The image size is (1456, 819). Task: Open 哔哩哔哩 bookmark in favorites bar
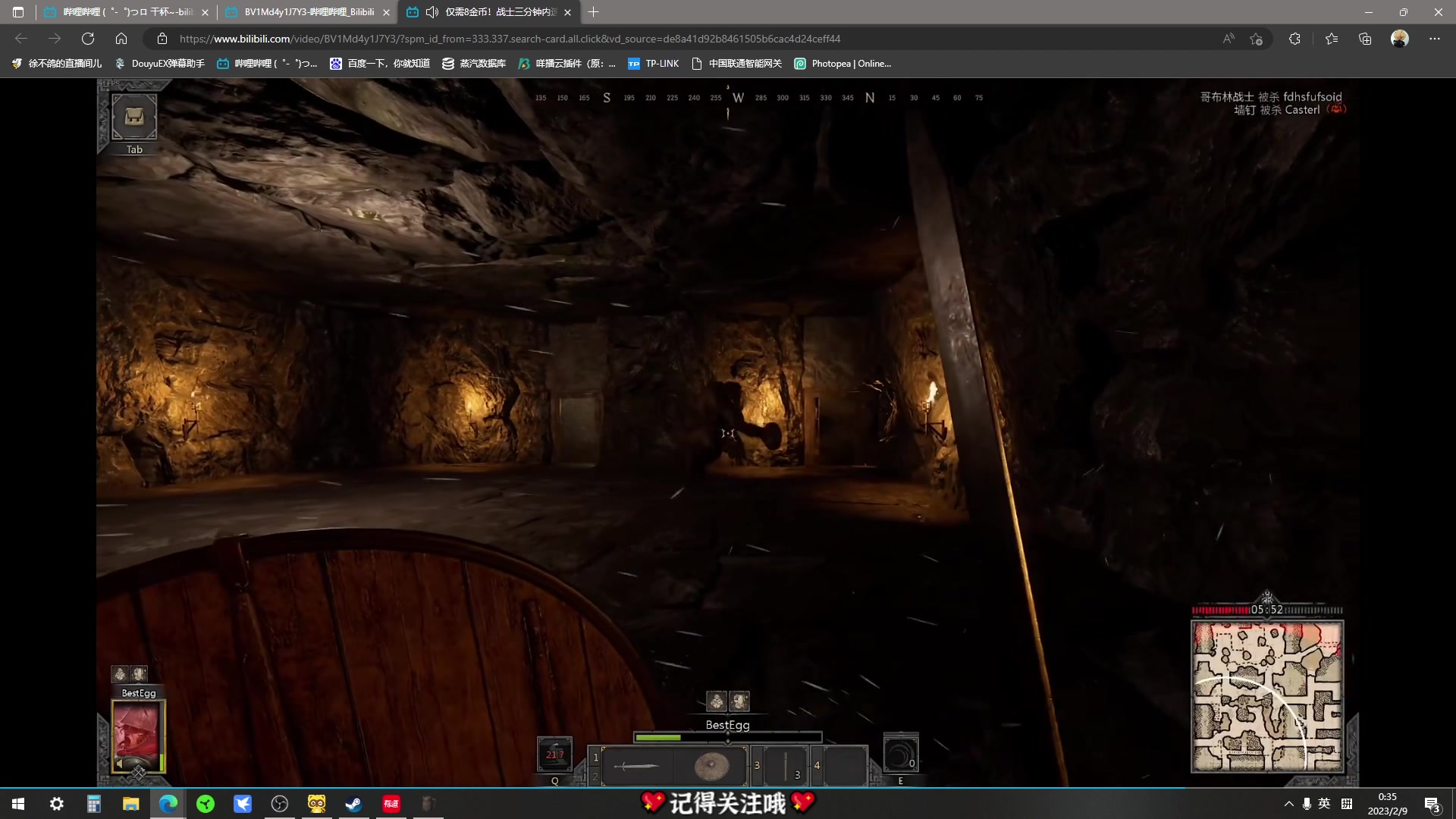tap(268, 64)
